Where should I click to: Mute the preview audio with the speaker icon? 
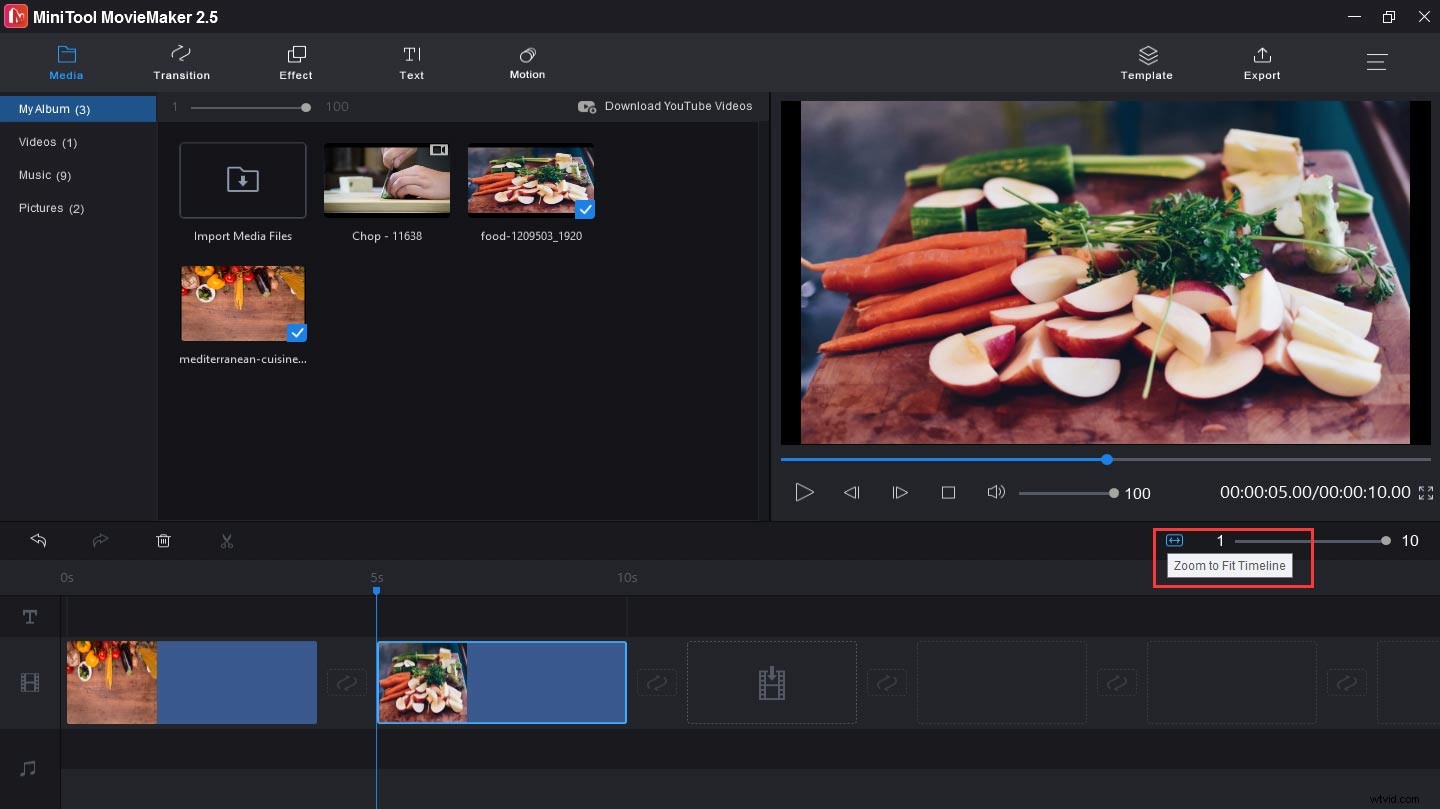coord(996,492)
